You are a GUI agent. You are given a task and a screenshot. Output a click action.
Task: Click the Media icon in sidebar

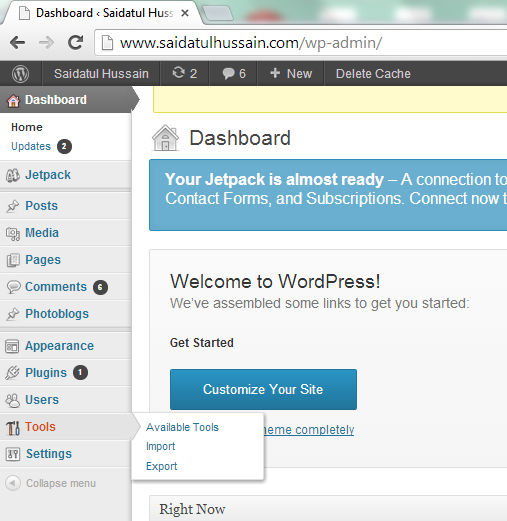coord(13,233)
